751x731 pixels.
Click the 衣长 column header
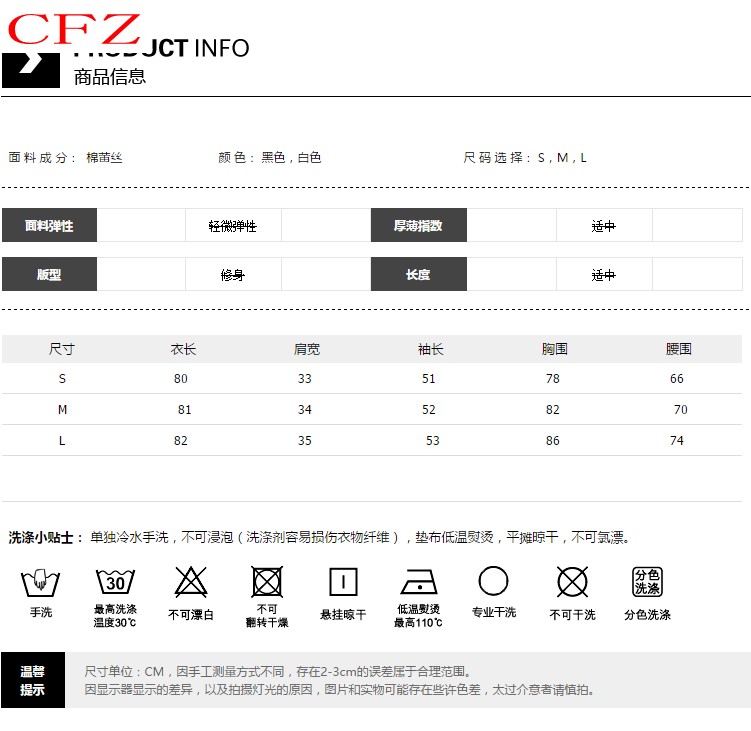(183, 349)
